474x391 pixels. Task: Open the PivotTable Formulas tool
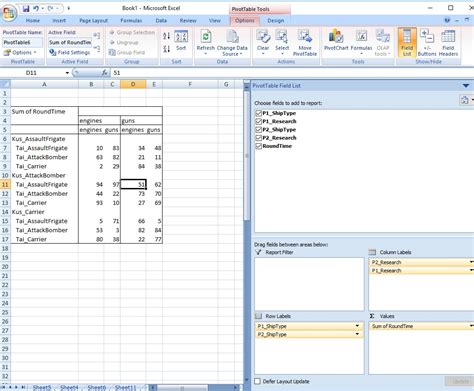(361, 43)
